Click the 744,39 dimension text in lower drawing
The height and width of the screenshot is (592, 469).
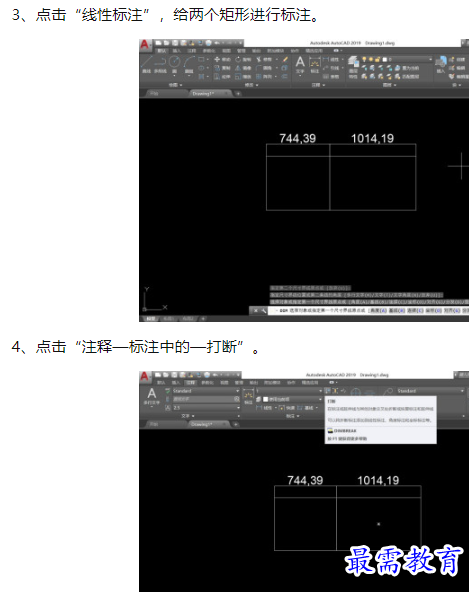(x=305, y=481)
